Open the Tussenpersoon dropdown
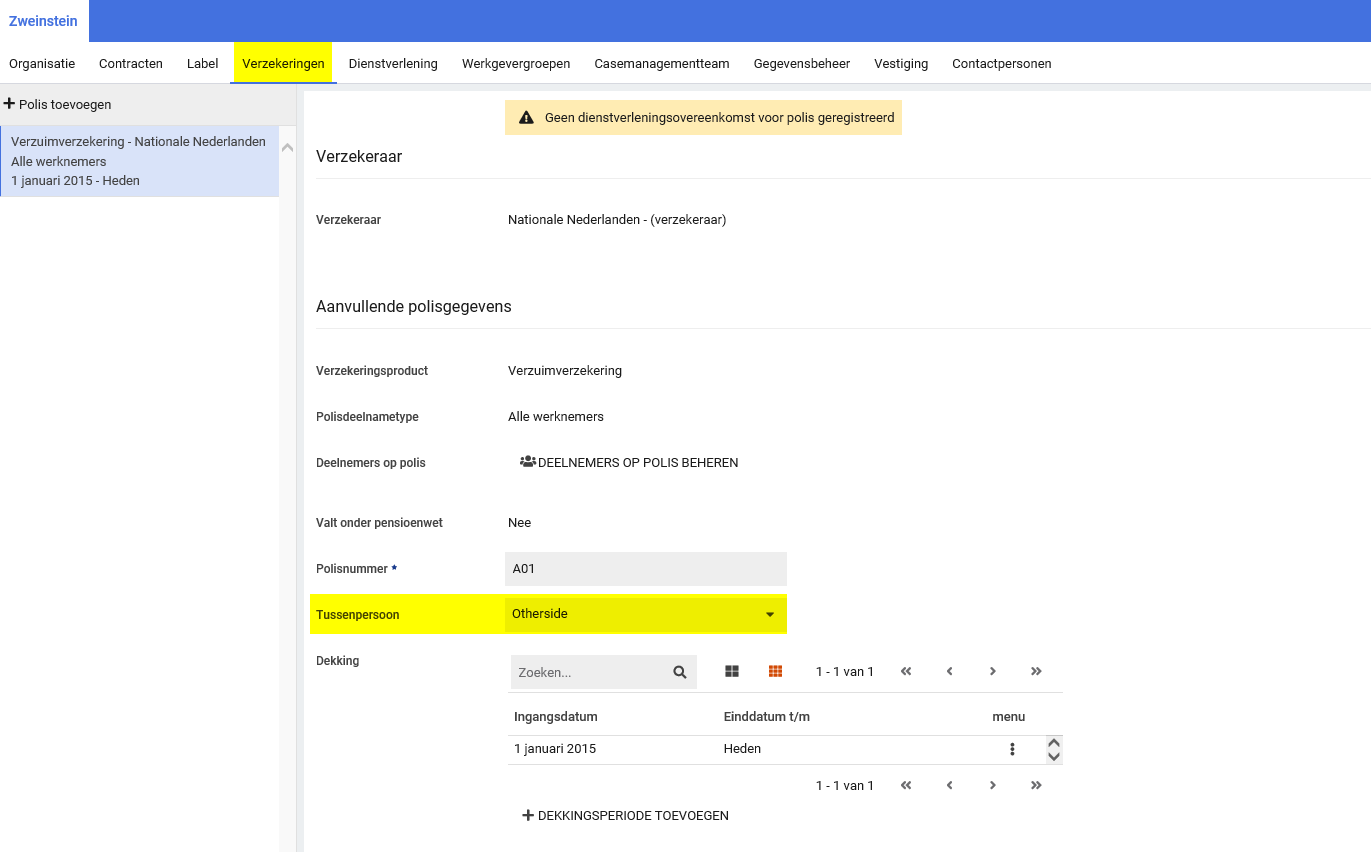Viewport: 1371px width, 852px height. (x=645, y=614)
